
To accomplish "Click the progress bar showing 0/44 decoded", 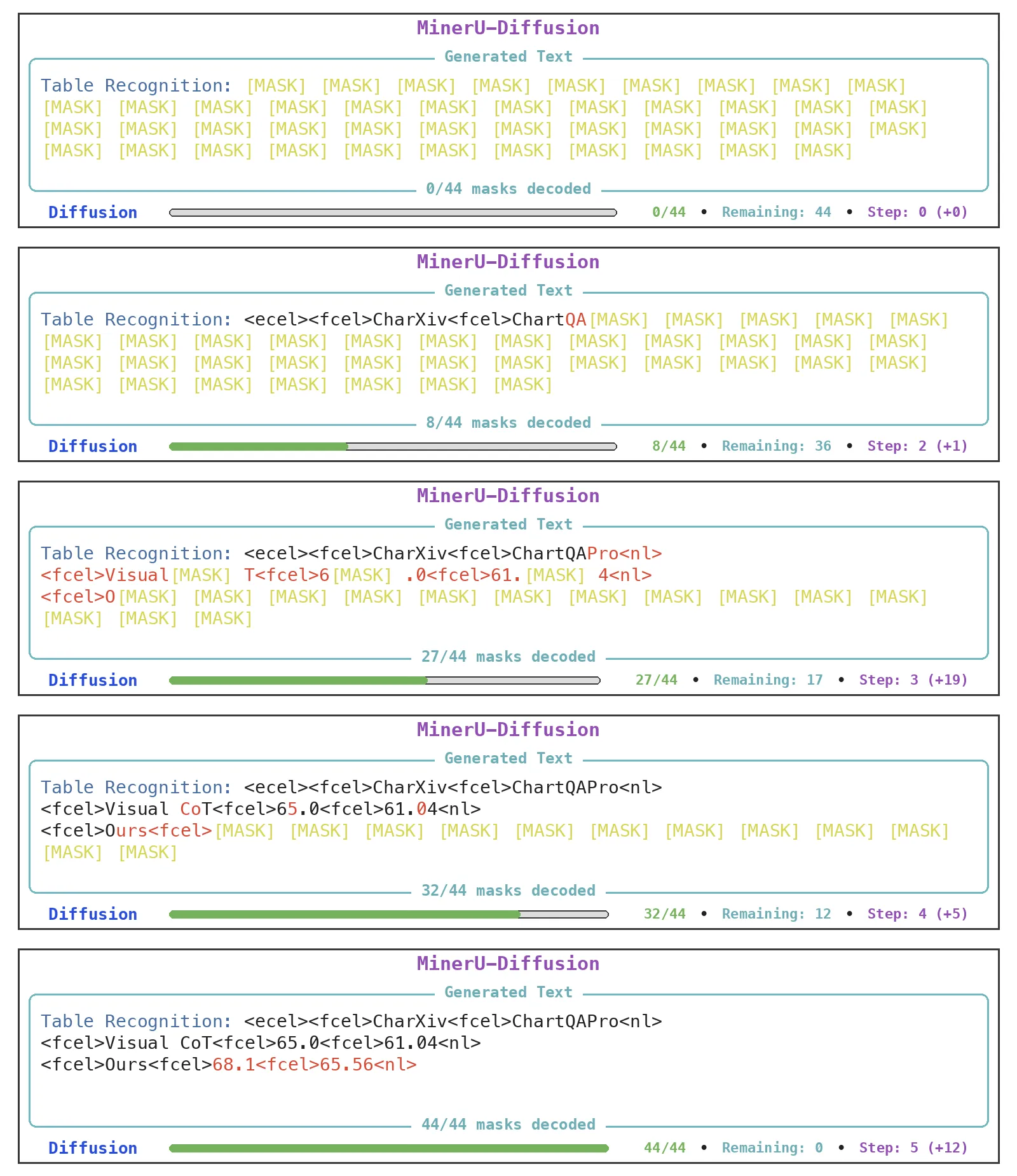I will (x=393, y=212).
